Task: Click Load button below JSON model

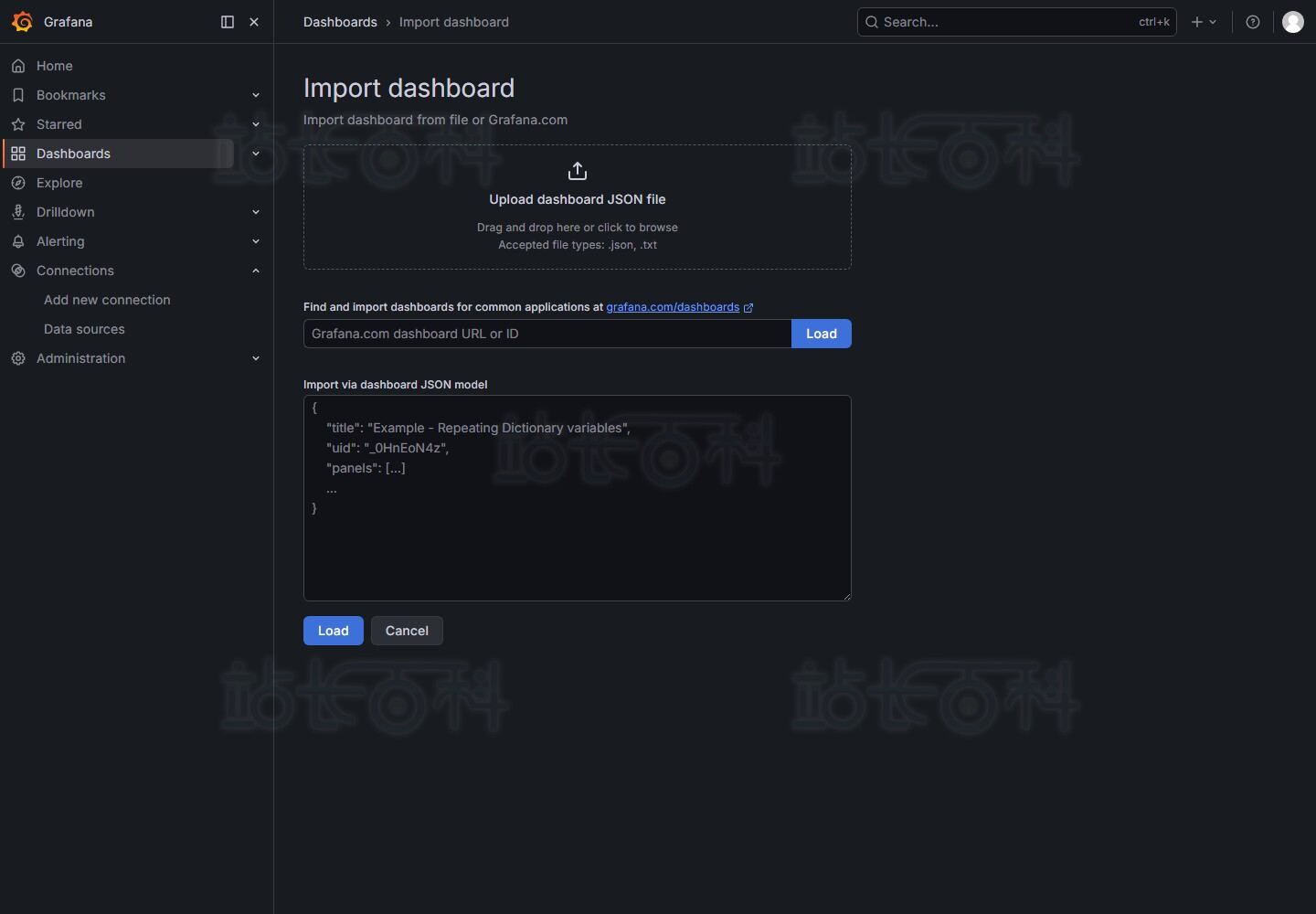Action: (334, 631)
